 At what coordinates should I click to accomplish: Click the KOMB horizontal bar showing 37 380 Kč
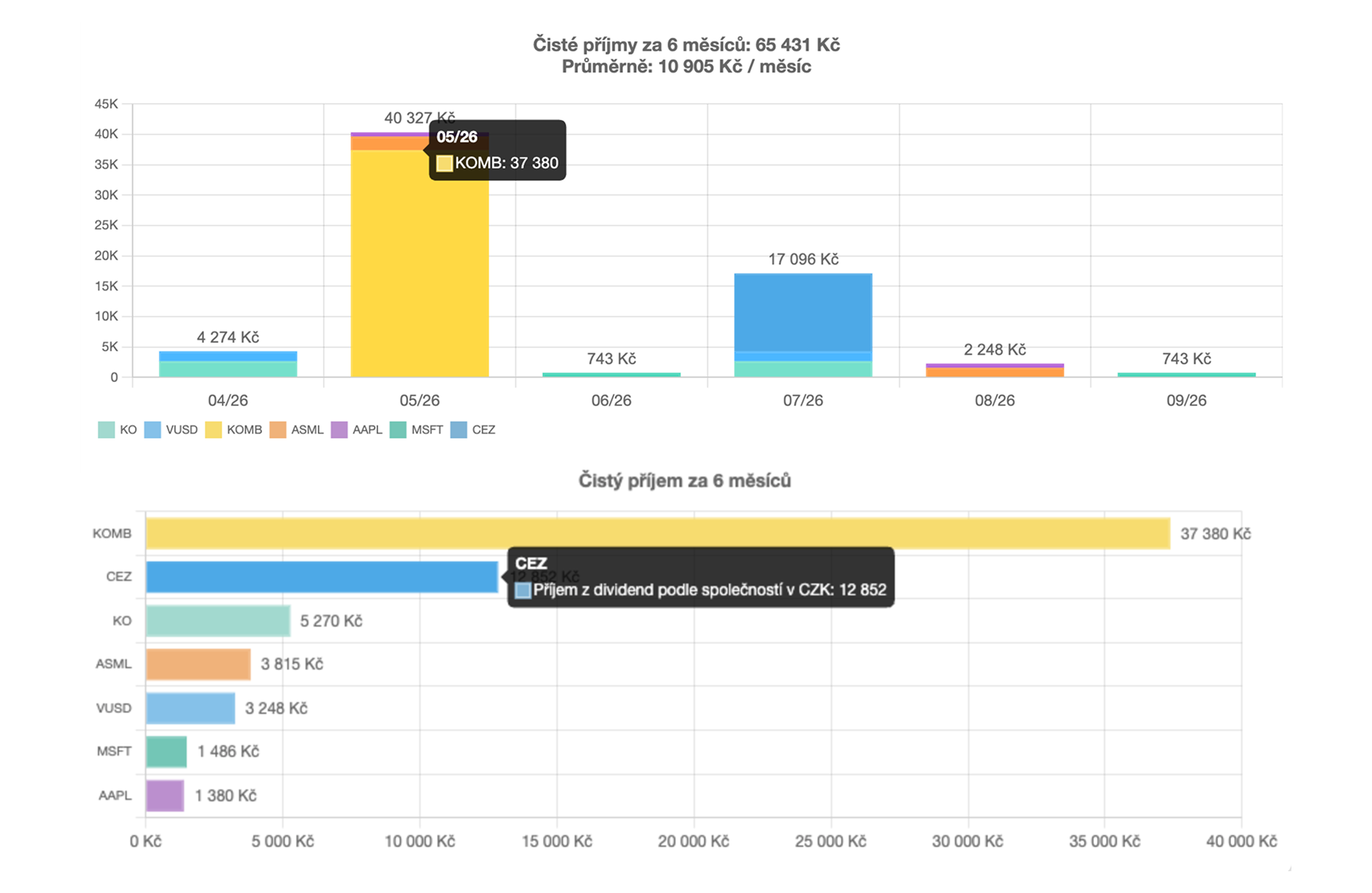point(658,534)
